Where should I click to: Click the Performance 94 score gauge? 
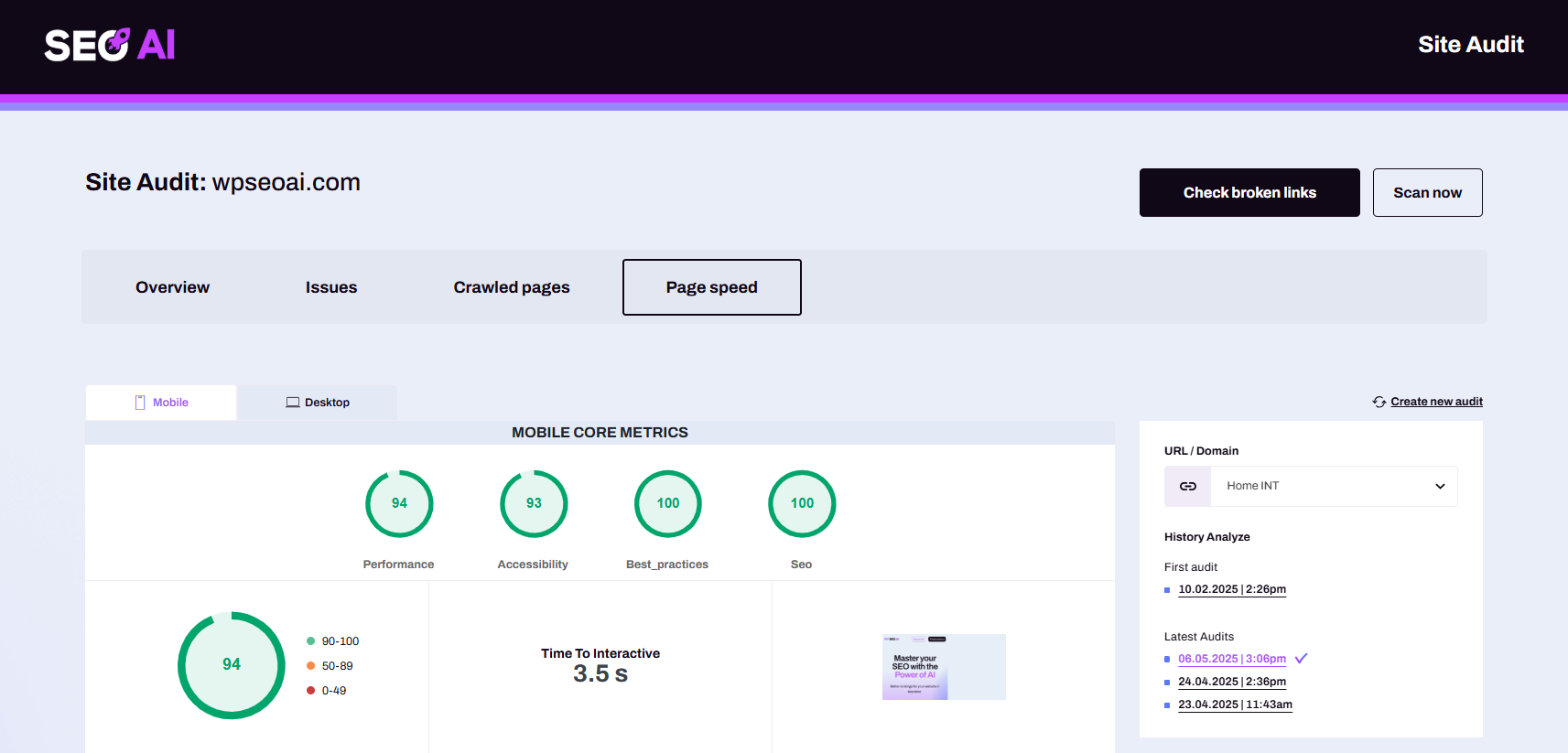pos(399,503)
